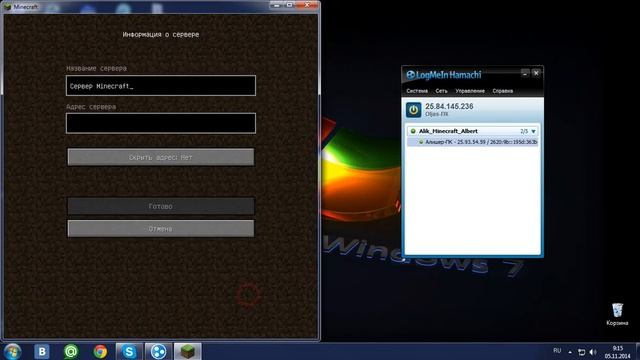Open the Справка menu in Hamachi
Viewport: 640px width, 360px height.
pos(502,91)
